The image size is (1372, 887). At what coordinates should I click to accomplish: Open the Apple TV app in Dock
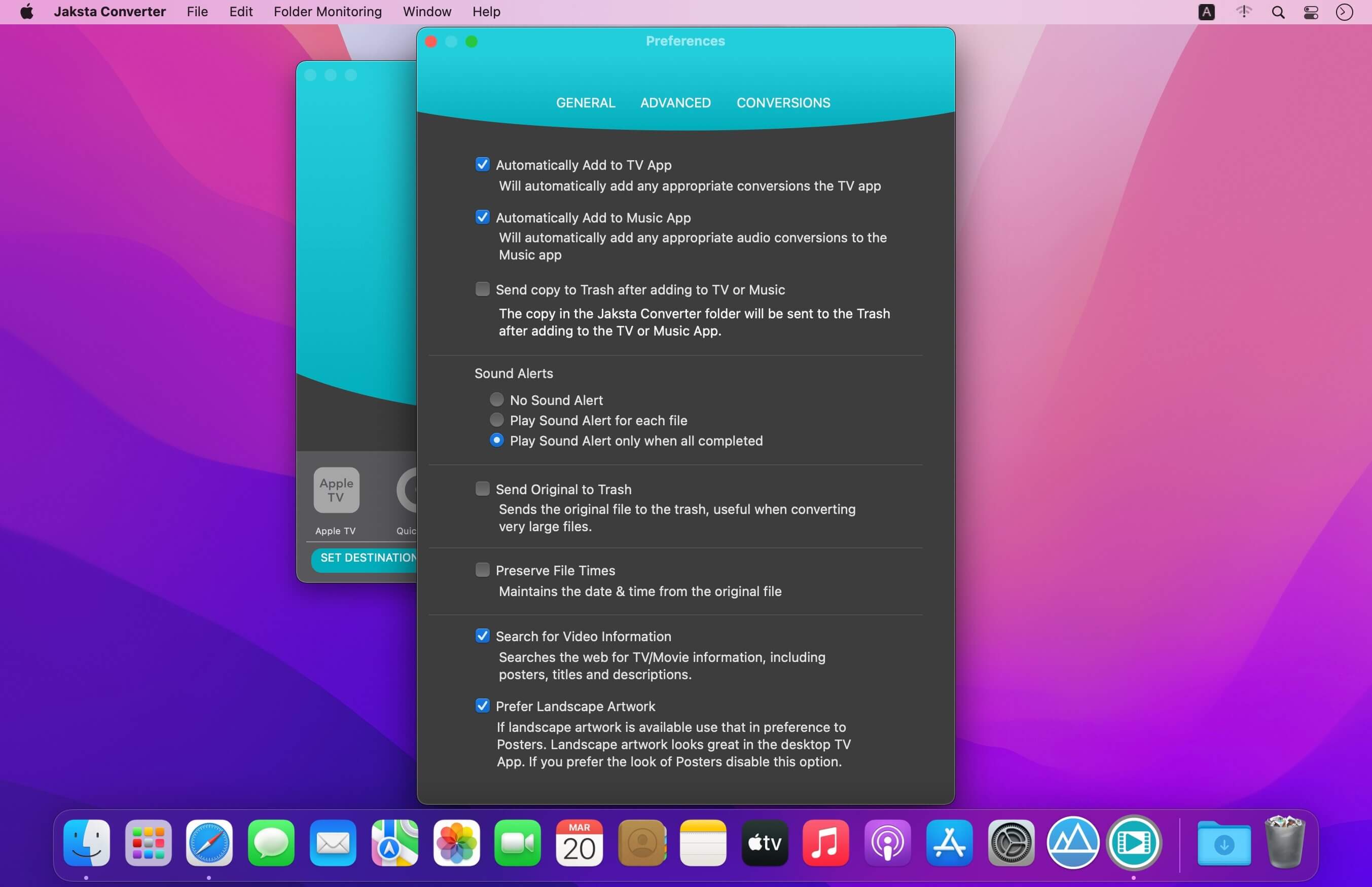(x=764, y=842)
